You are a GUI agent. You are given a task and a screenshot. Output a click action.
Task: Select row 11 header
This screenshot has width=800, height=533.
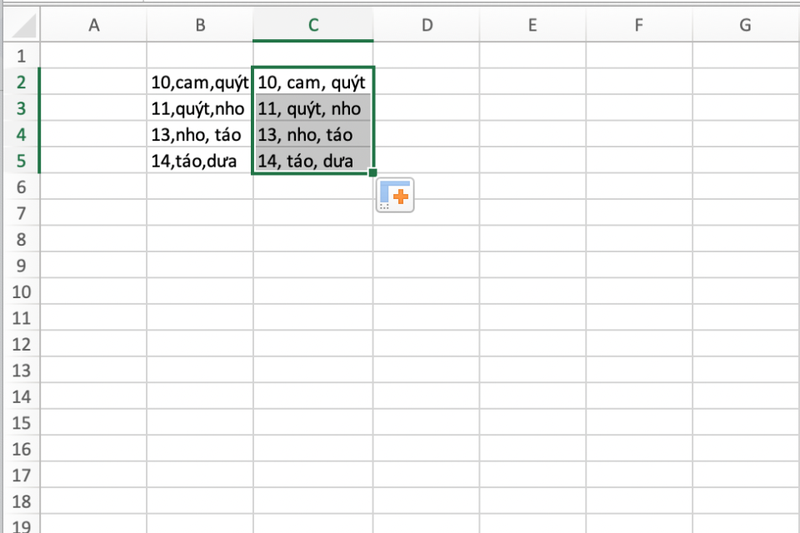click(21, 318)
